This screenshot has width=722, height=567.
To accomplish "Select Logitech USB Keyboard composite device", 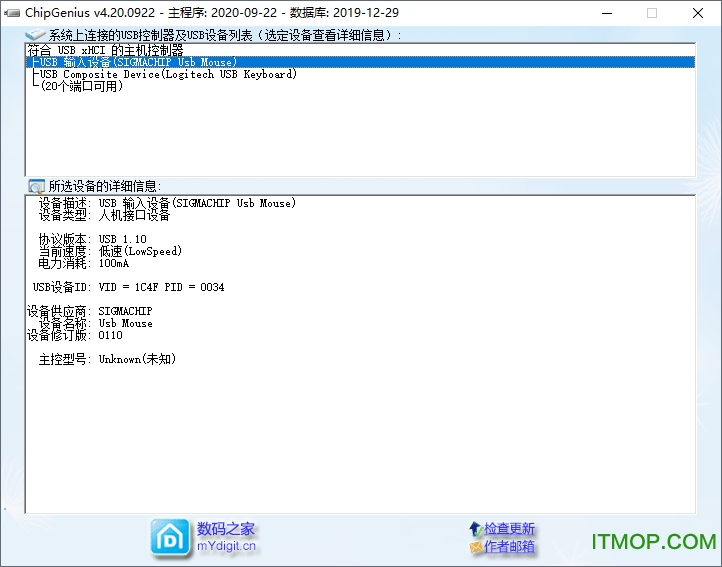I will tap(360, 74).
